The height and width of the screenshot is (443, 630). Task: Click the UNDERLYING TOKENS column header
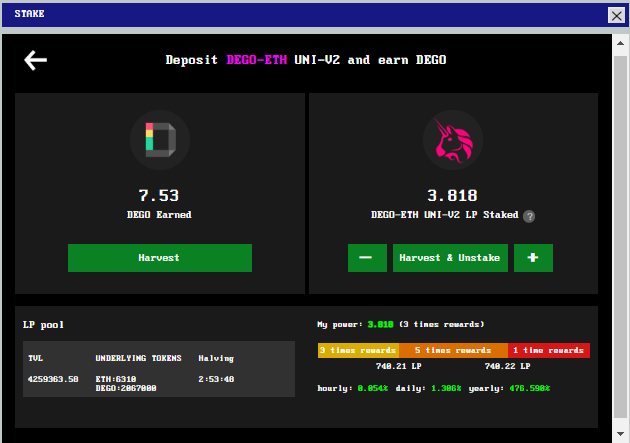pyautogui.click(x=139, y=358)
